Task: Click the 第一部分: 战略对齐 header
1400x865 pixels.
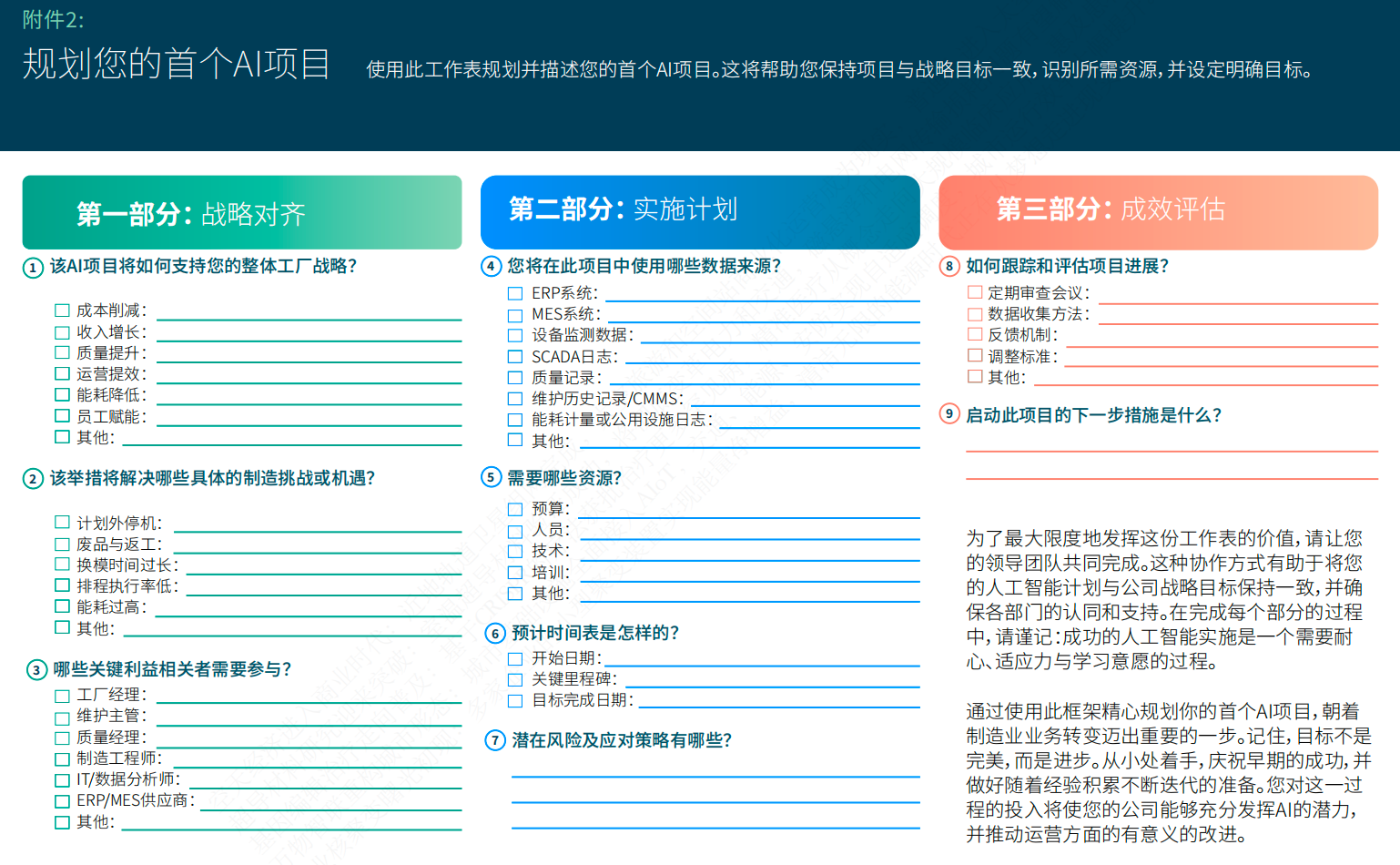Action: (x=242, y=213)
